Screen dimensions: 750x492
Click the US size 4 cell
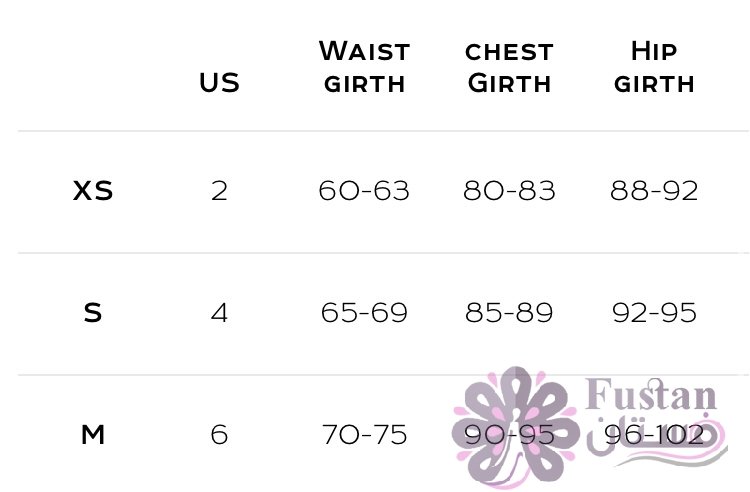pos(219,313)
